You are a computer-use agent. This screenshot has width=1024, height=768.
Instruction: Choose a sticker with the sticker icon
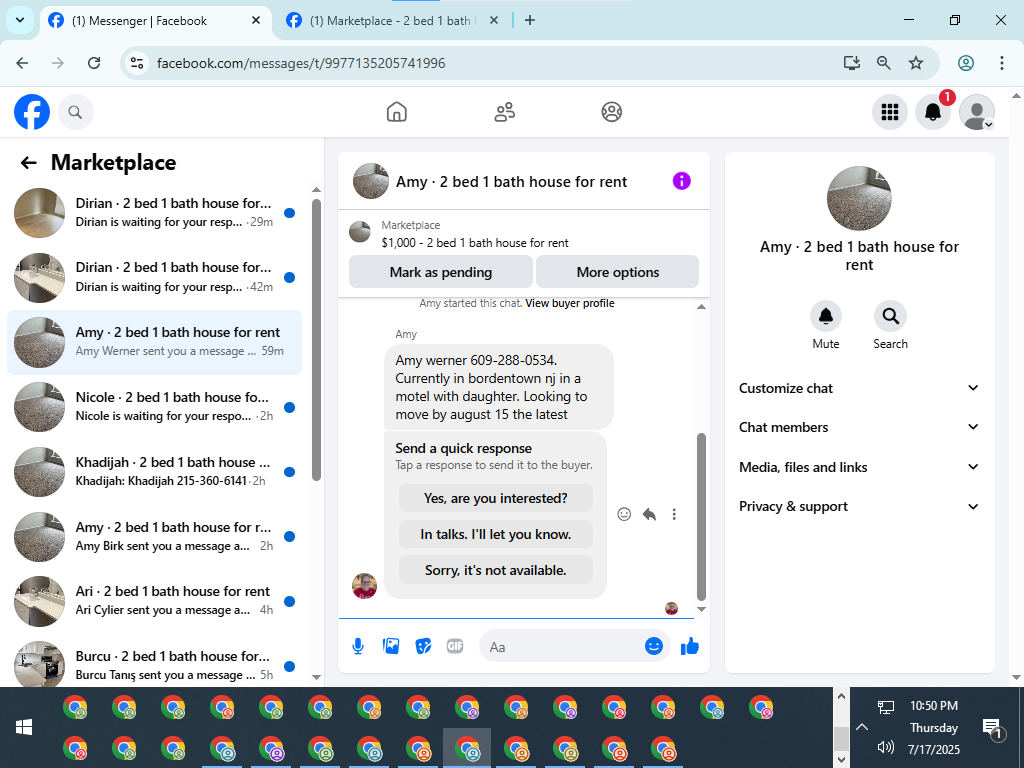click(x=423, y=647)
